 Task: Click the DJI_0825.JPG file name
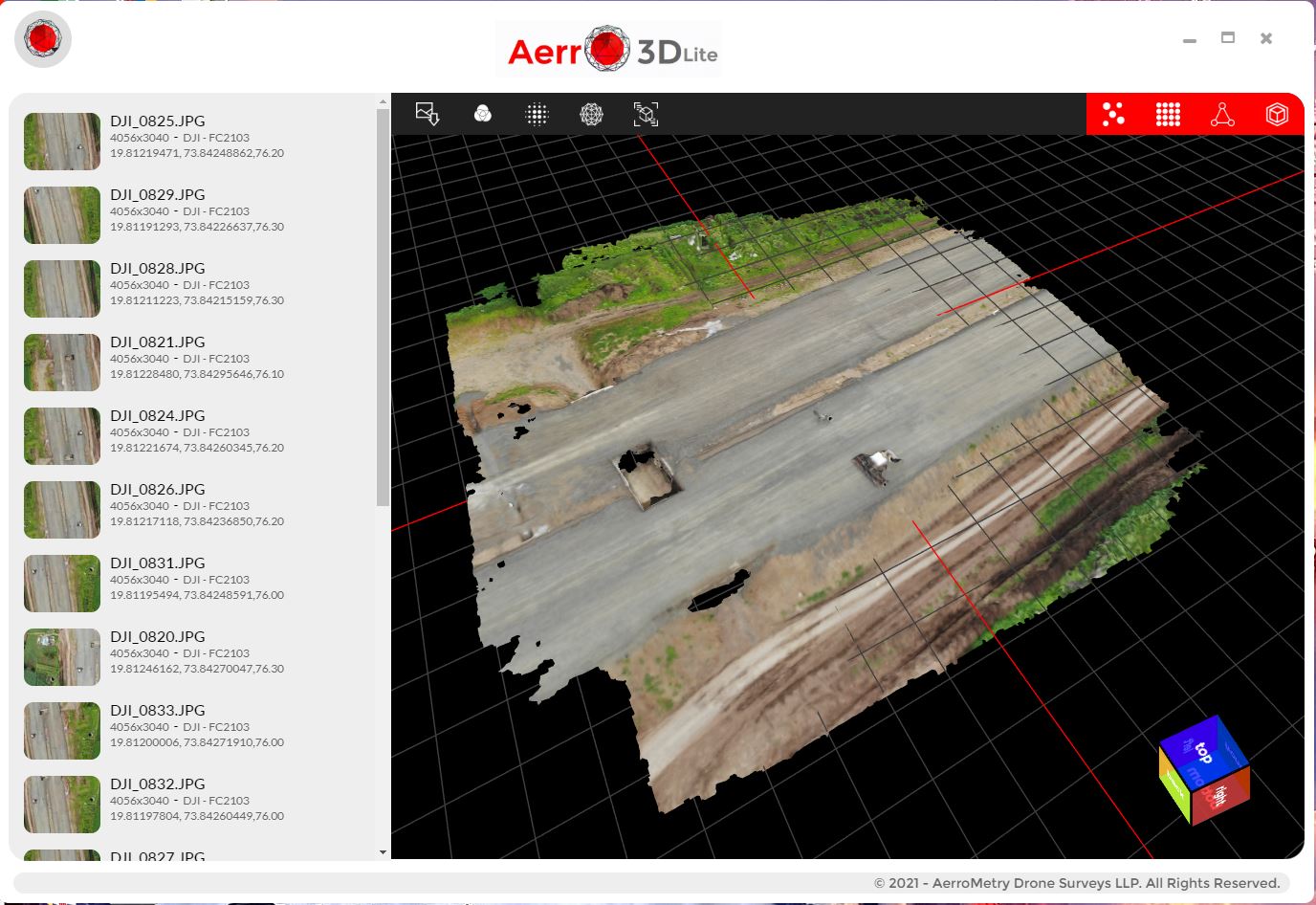158,121
